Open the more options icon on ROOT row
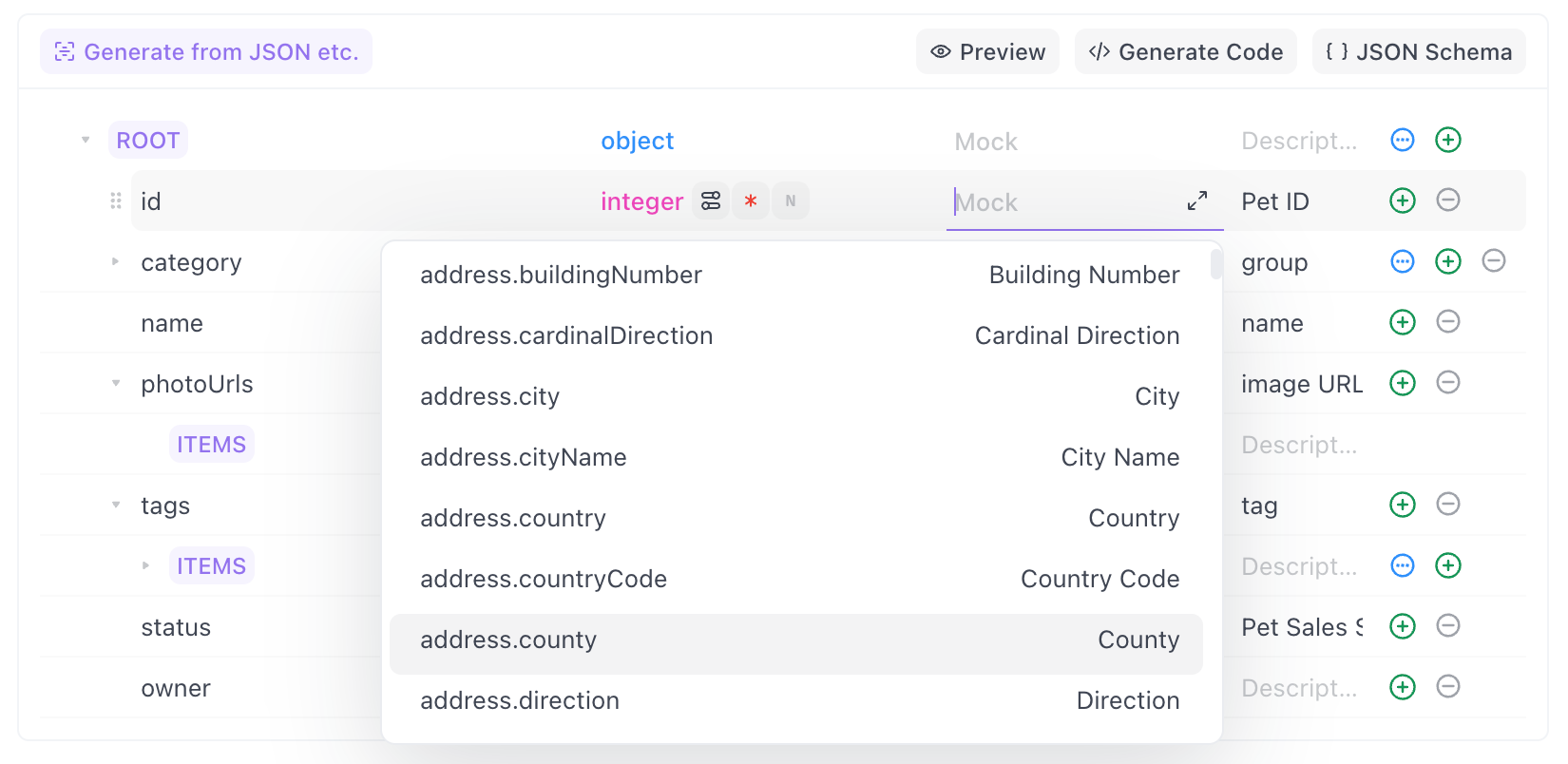 pyautogui.click(x=1402, y=141)
